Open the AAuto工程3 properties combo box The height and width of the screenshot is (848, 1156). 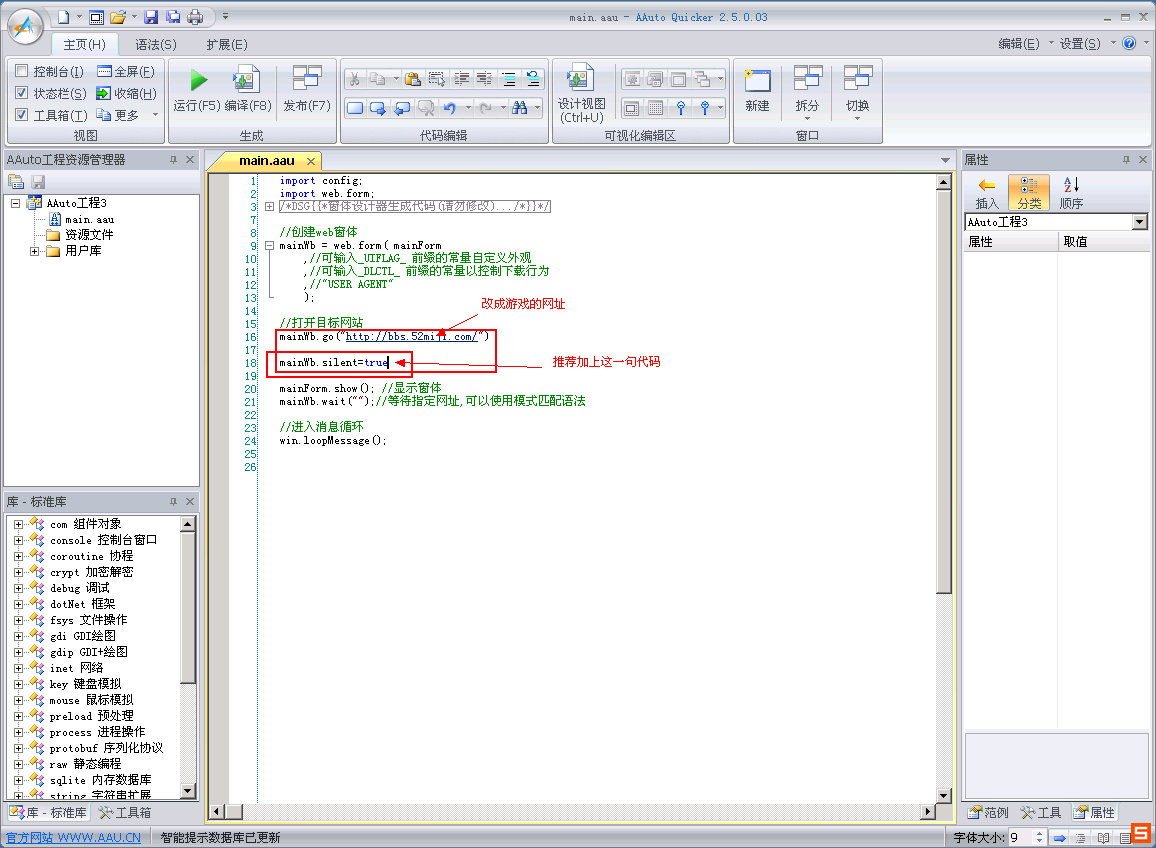point(1140,222)
